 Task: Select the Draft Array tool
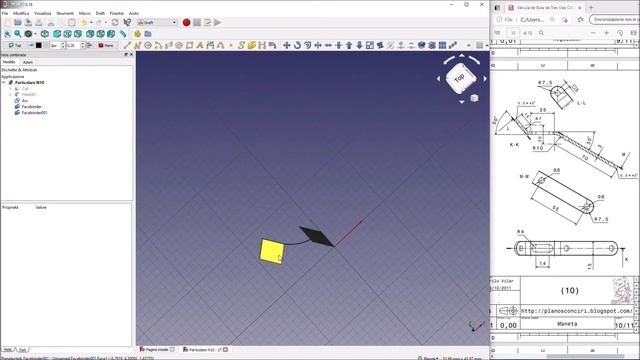click(442, 45)
